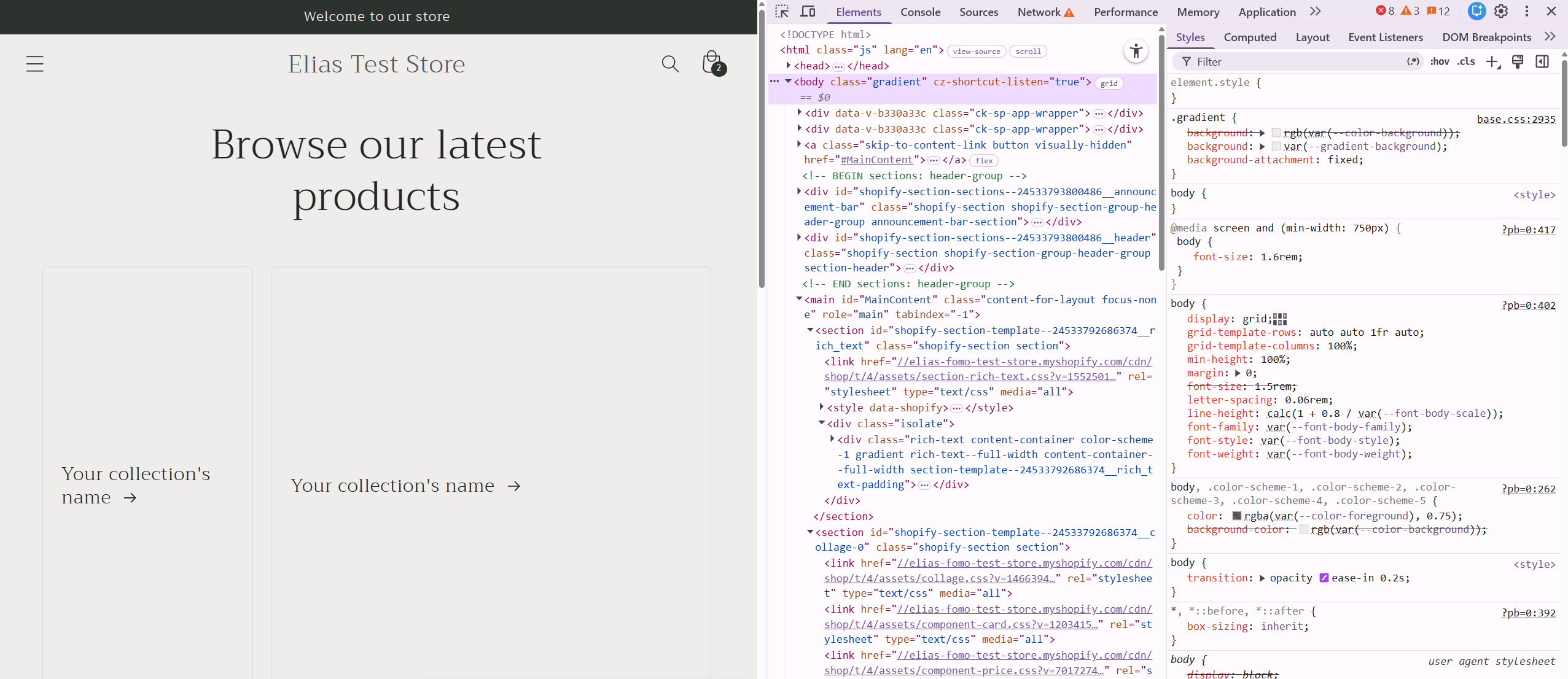Screen dimensions: 1568x679
Task: Open the shopping cart icon
Action: tap(712, 63)
